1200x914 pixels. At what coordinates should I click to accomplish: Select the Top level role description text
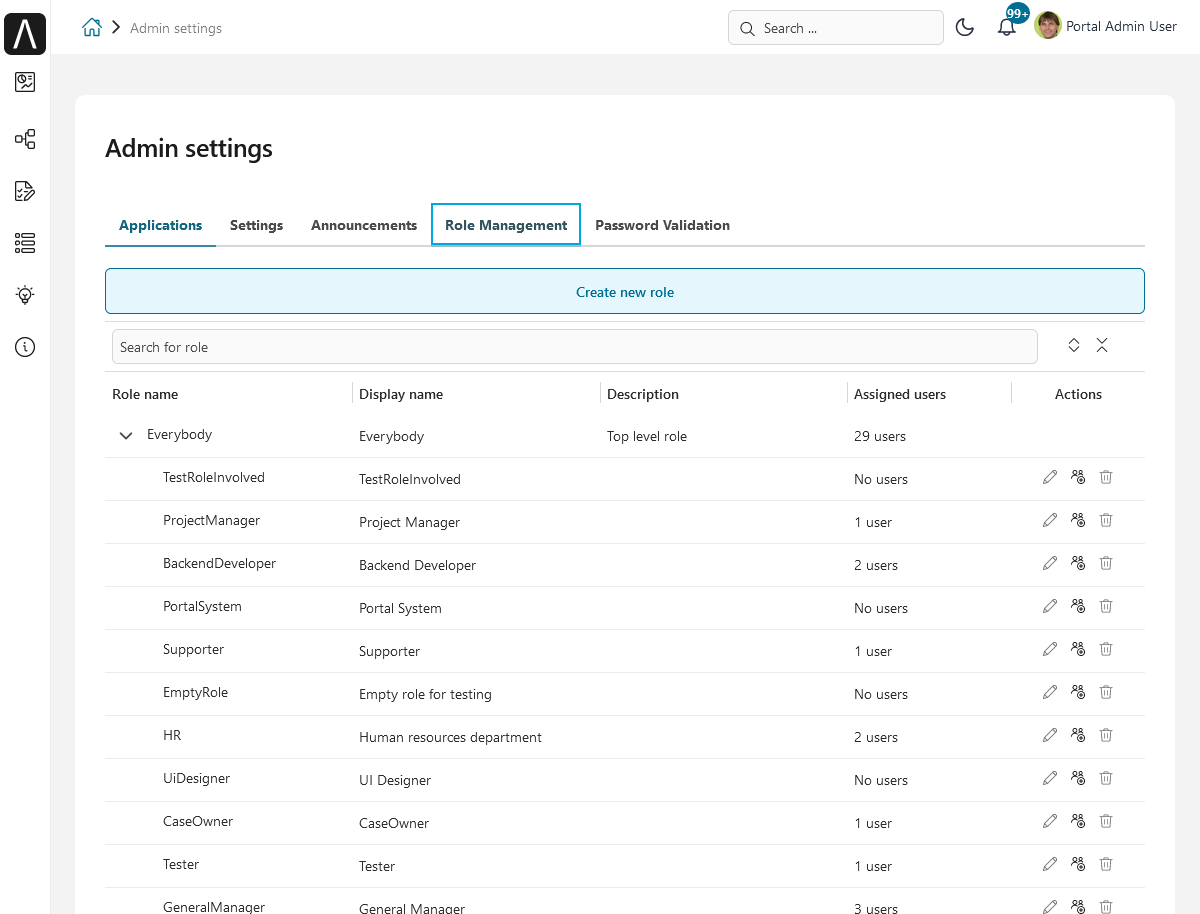tap(647, 436)
